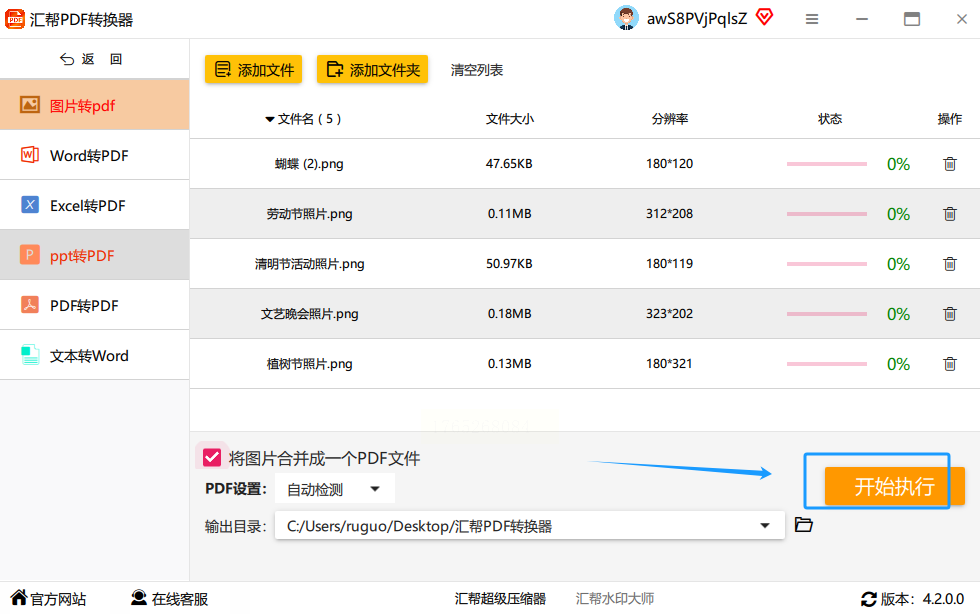Viewport: 980px width, 614px height.
Task: Click trash icon for 劳动节照片.png
Action: pos(949,214)
